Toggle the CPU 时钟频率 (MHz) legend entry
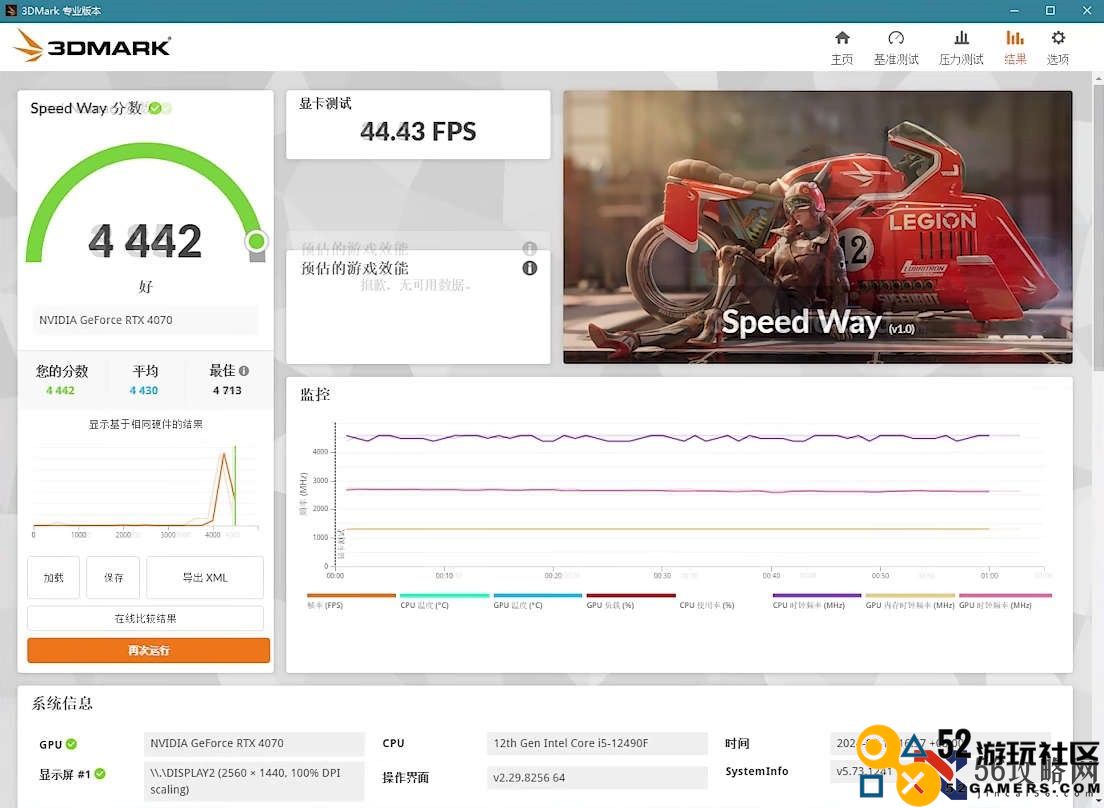Screen dimensions: 1104x808 (x=816, y=600)
